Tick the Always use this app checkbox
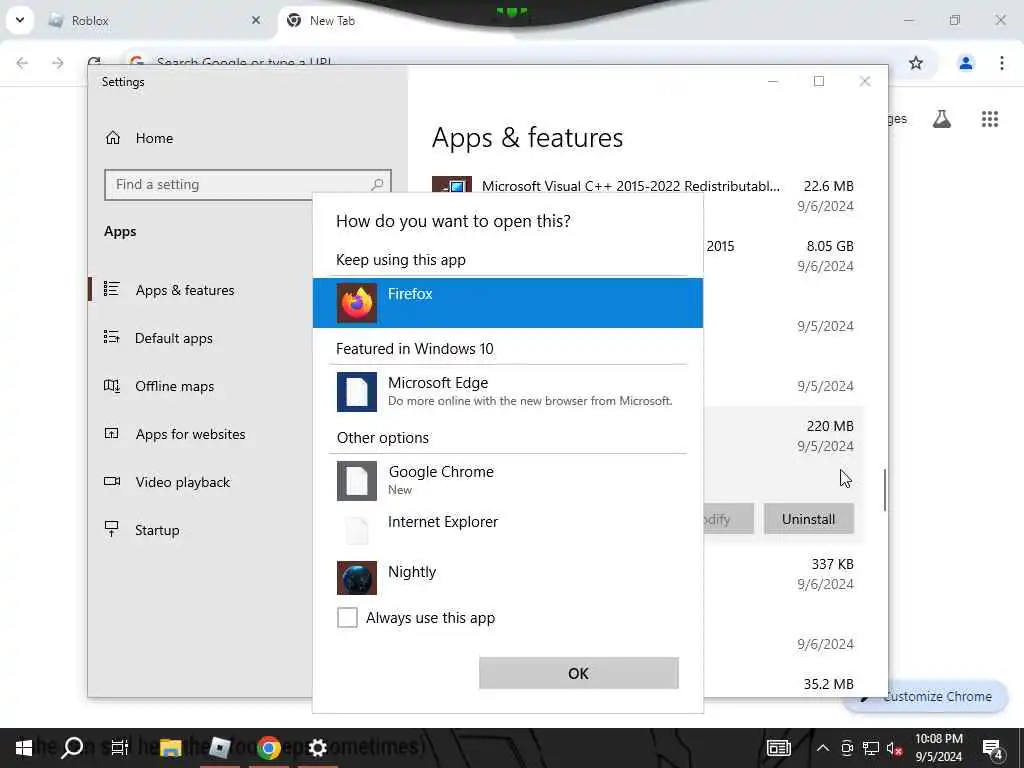 click(347, 617)
